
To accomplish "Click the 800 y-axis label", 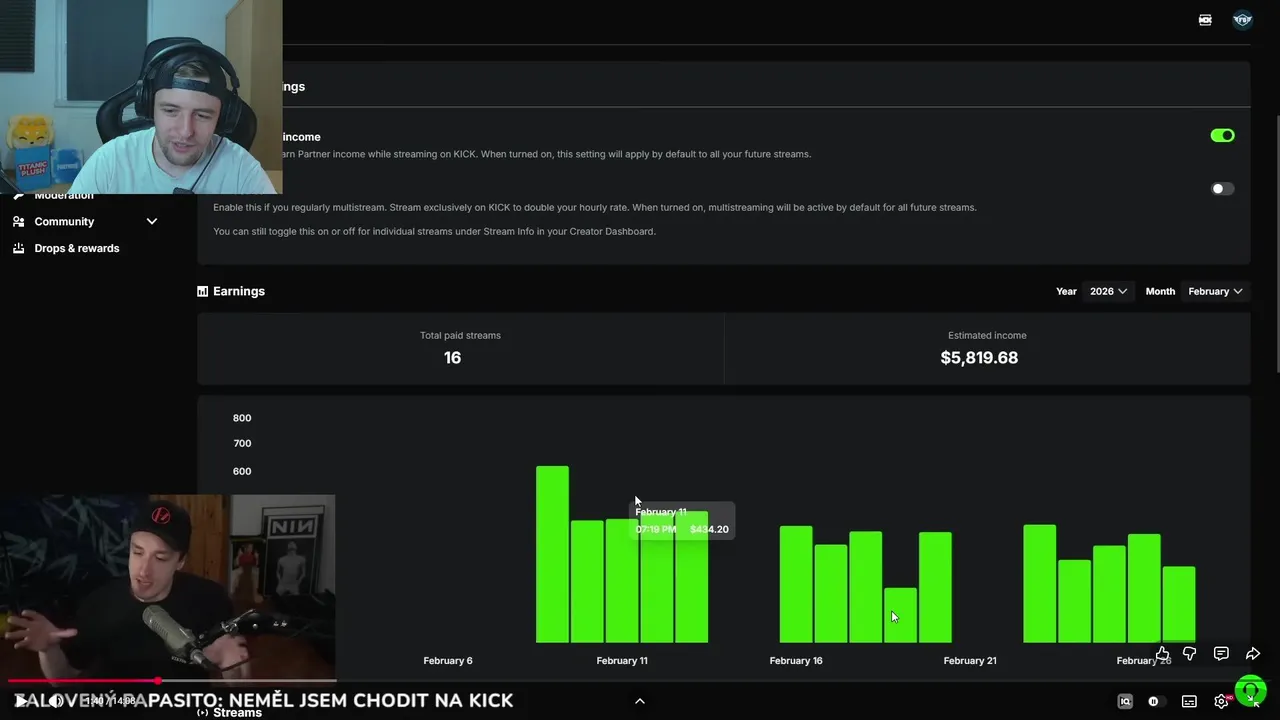I will click(242, 418).
